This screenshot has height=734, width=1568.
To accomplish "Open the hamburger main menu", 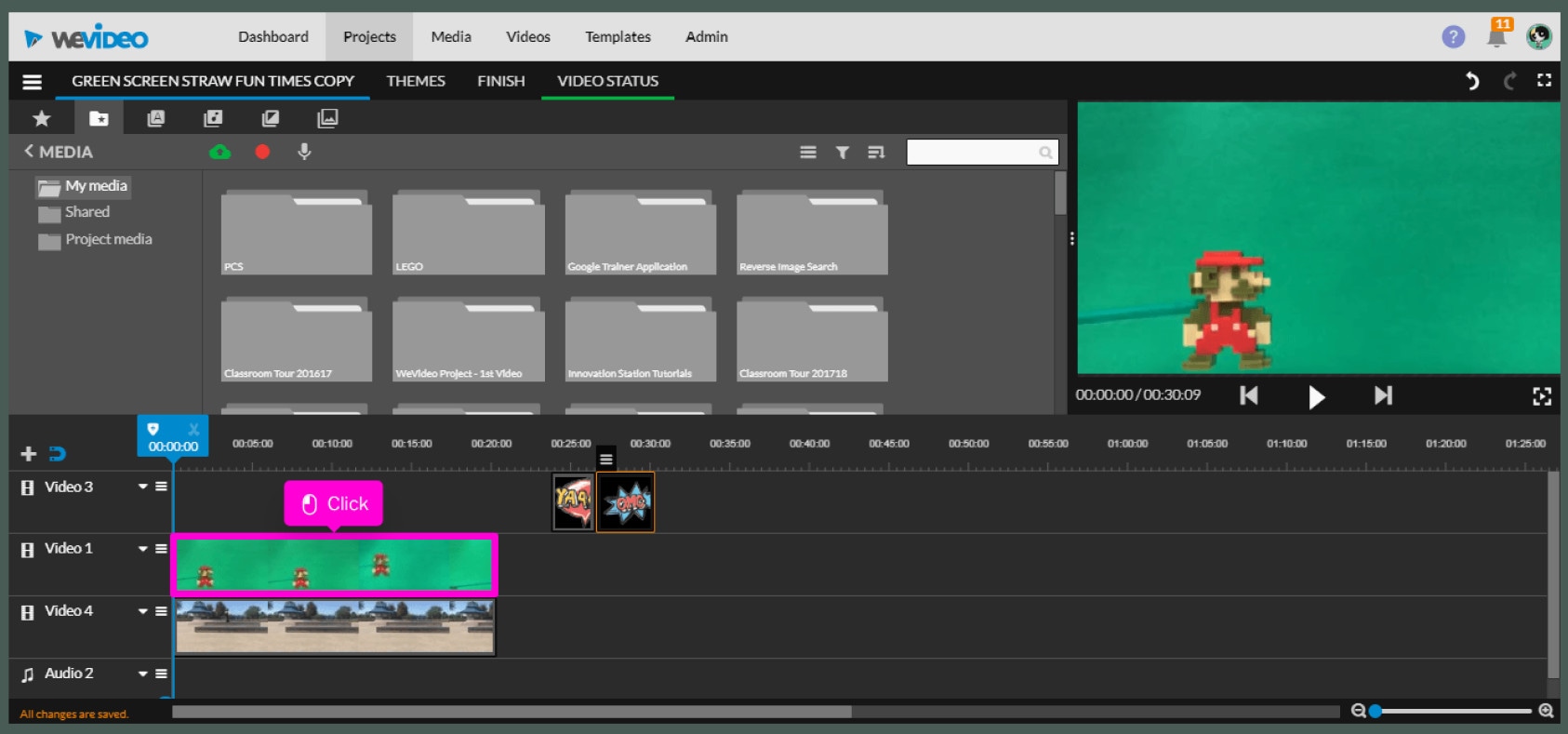I will click(32, 82).
